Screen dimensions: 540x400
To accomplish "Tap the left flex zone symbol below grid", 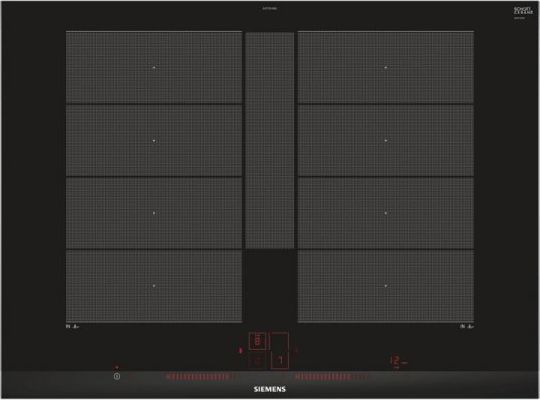I will point(72,326).
